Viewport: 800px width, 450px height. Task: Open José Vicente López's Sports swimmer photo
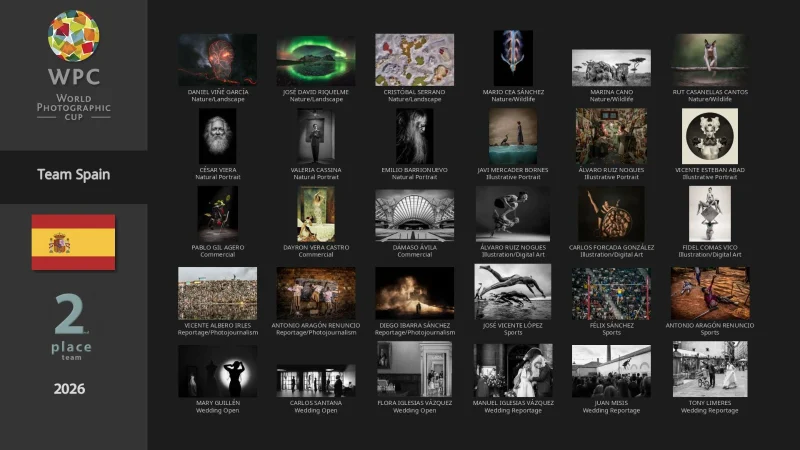tap(513, 293)
